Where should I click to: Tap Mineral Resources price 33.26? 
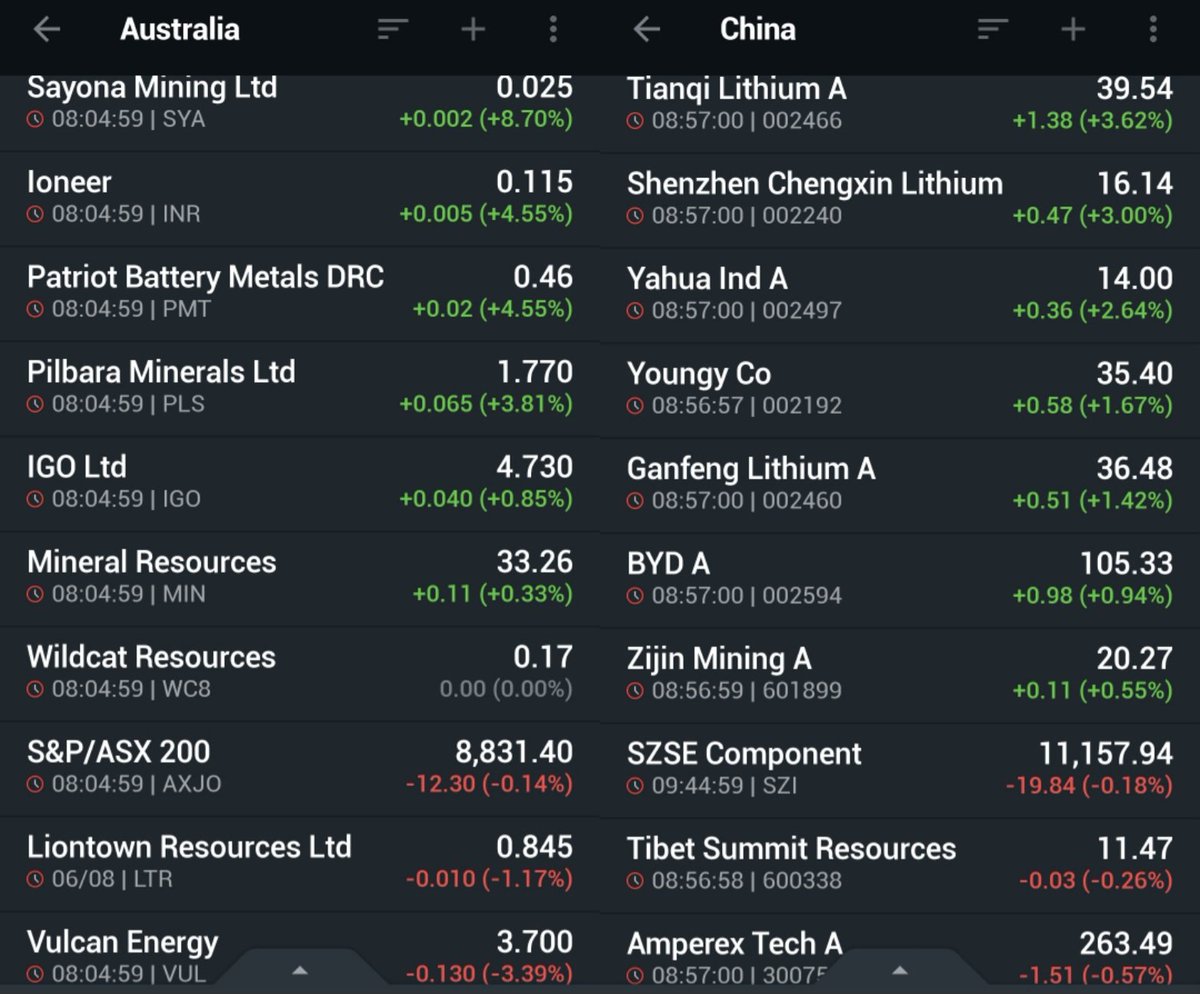coord(535,562)
